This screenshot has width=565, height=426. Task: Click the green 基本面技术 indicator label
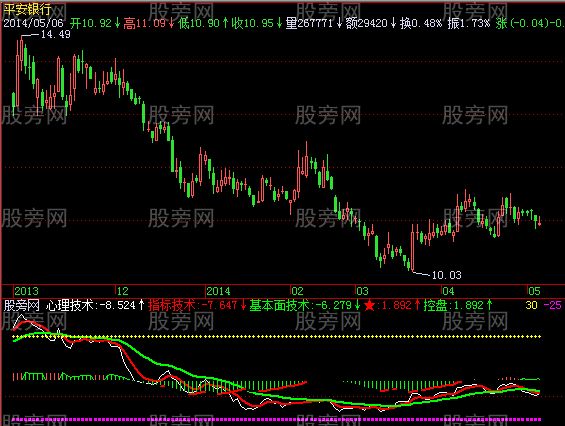click(279, 306)
